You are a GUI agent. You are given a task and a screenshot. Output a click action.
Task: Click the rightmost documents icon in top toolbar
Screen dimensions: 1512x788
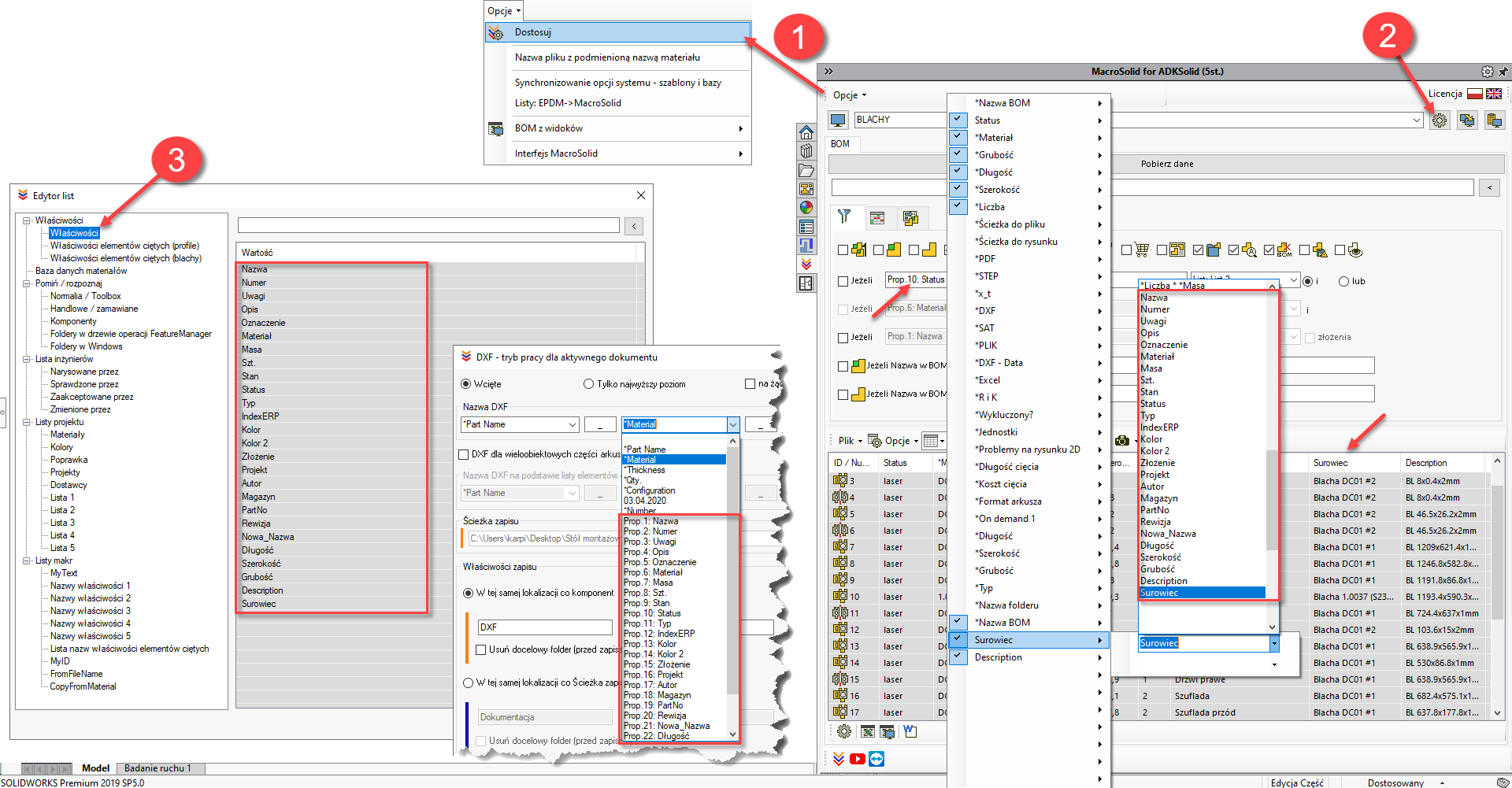1494,120
